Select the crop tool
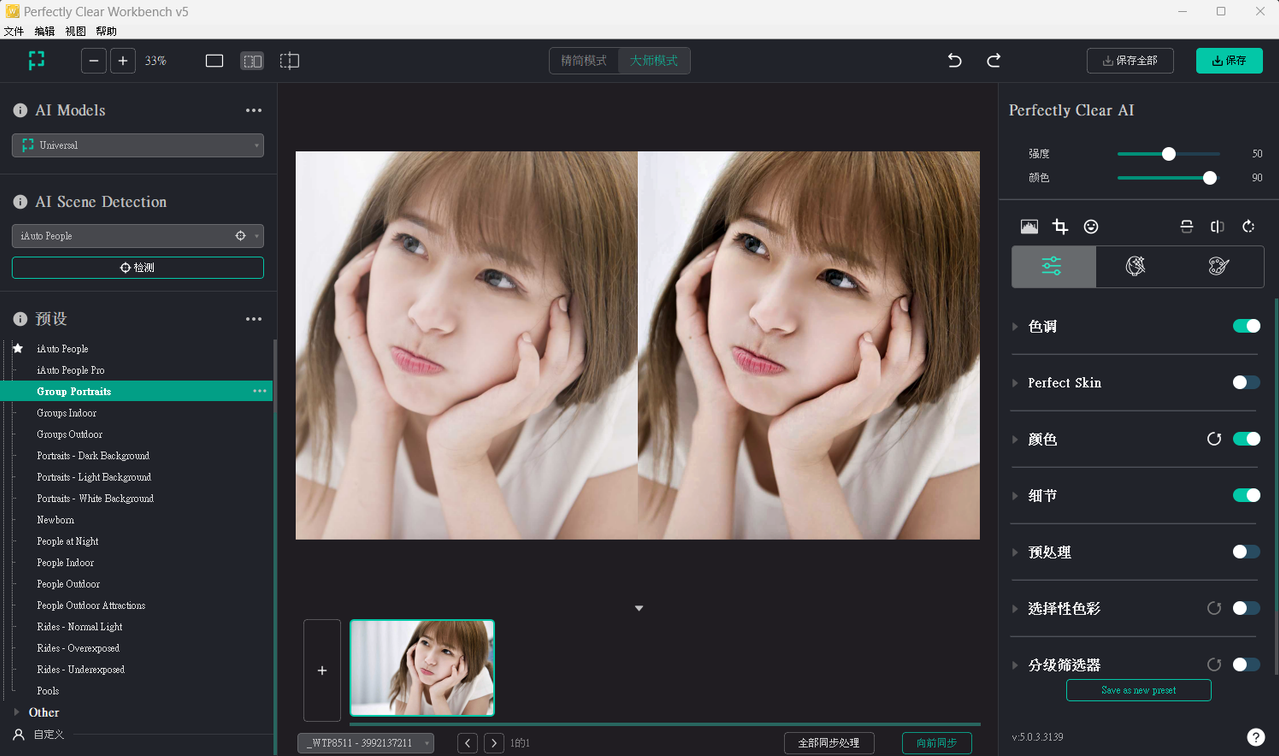Viewport: 1279px width, 756px height. pos(1060,227)
